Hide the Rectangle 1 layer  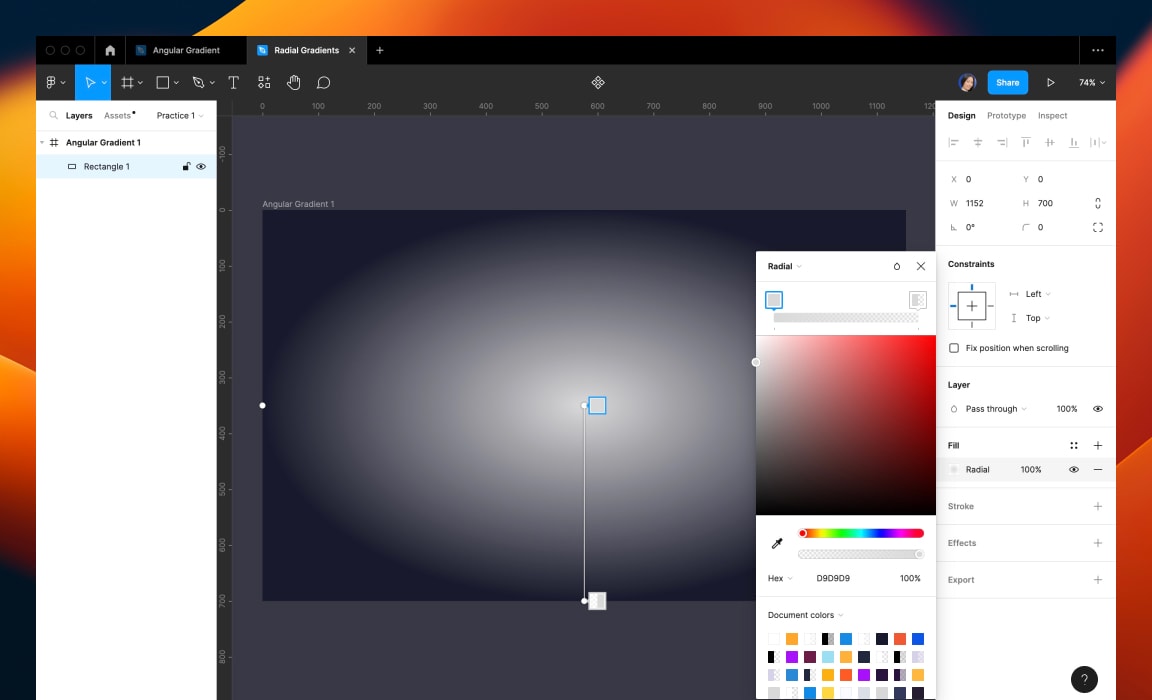pyautogui.click(x=199, y=166)
